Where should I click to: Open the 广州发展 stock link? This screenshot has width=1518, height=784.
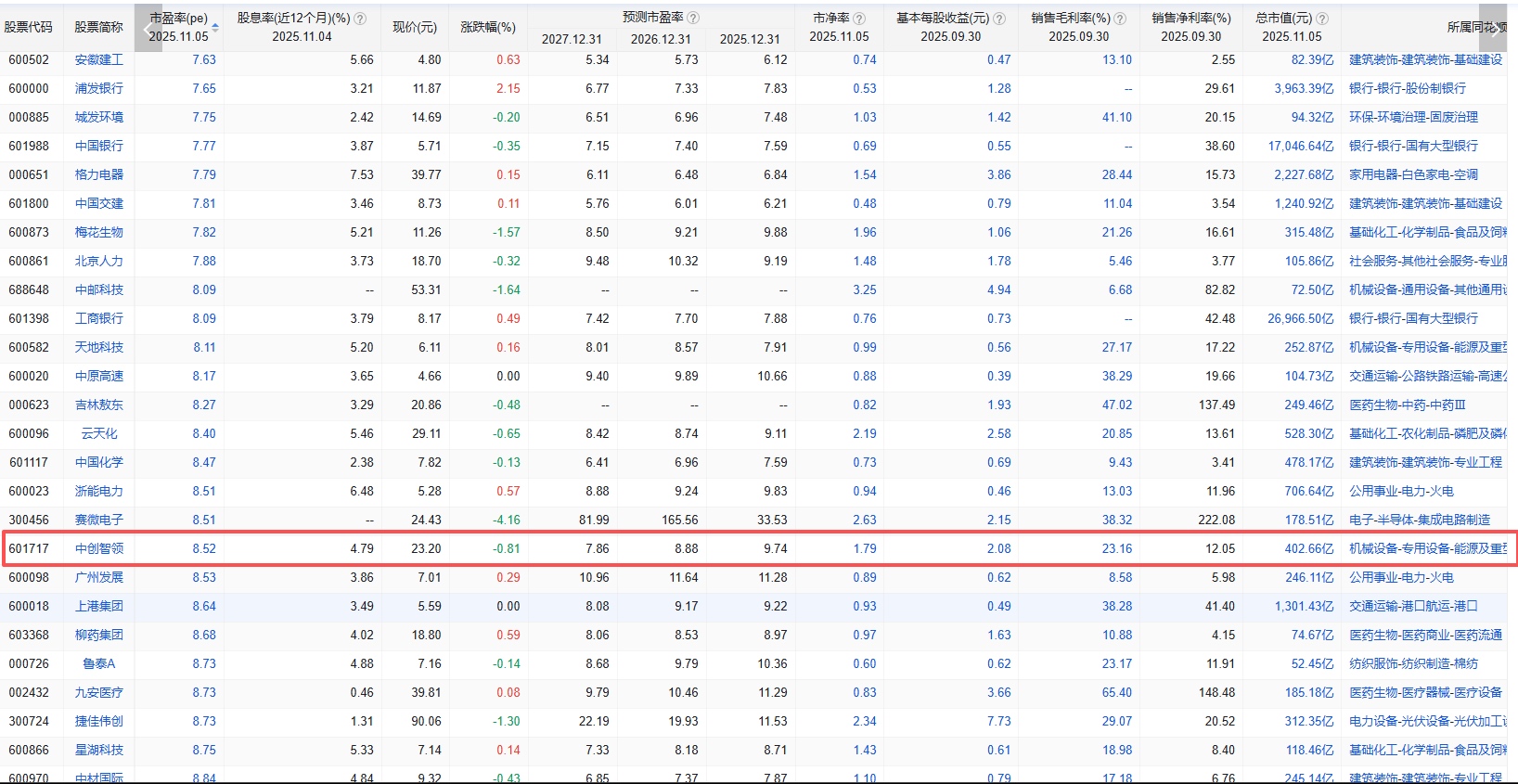99,577
